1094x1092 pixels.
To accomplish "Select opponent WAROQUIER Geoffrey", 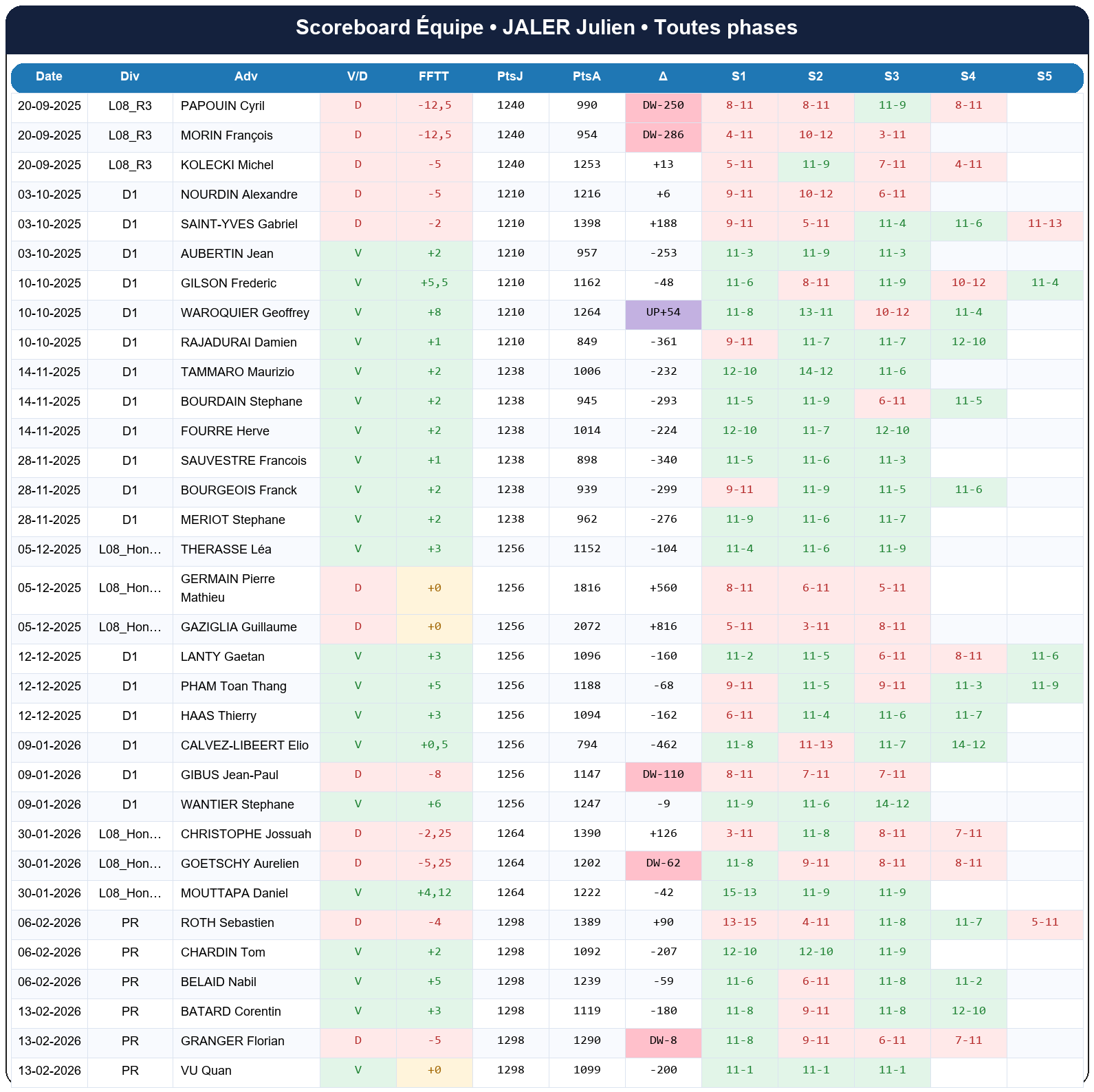I will [x=245, y=313].
